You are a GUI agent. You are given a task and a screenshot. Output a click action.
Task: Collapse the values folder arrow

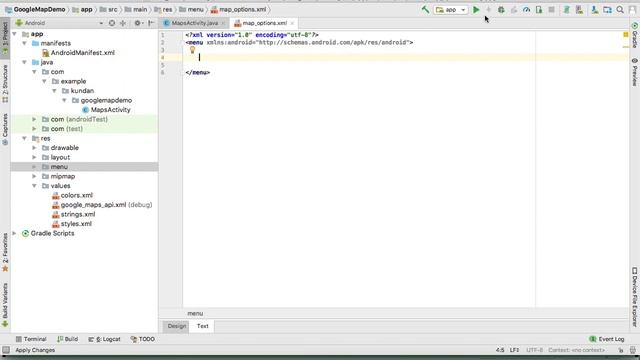point(34,186)
